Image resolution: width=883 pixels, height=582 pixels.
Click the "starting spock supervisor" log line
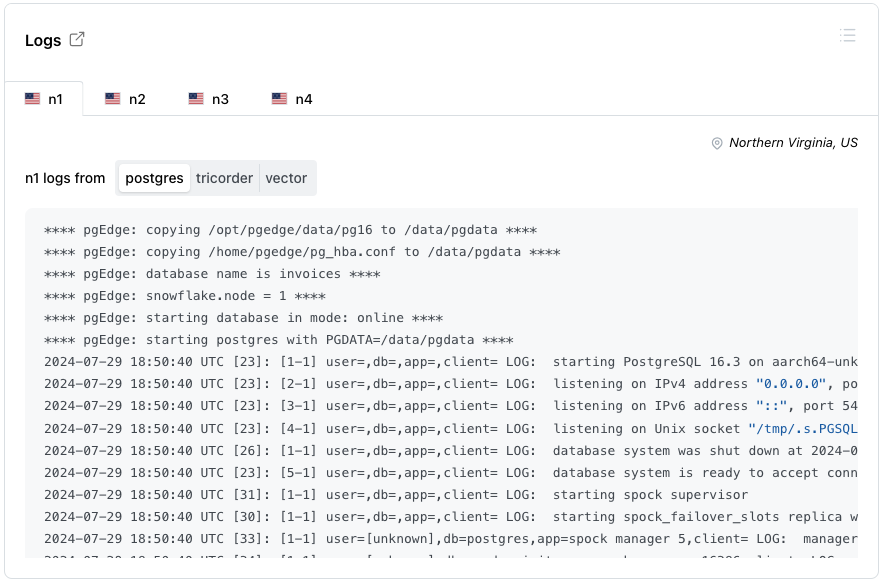tap(650, 494)
